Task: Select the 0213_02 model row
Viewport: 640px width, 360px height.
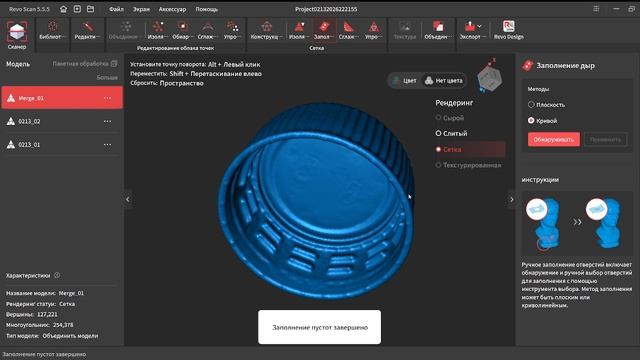Action: pyautogui.click(x=62, y=121)
